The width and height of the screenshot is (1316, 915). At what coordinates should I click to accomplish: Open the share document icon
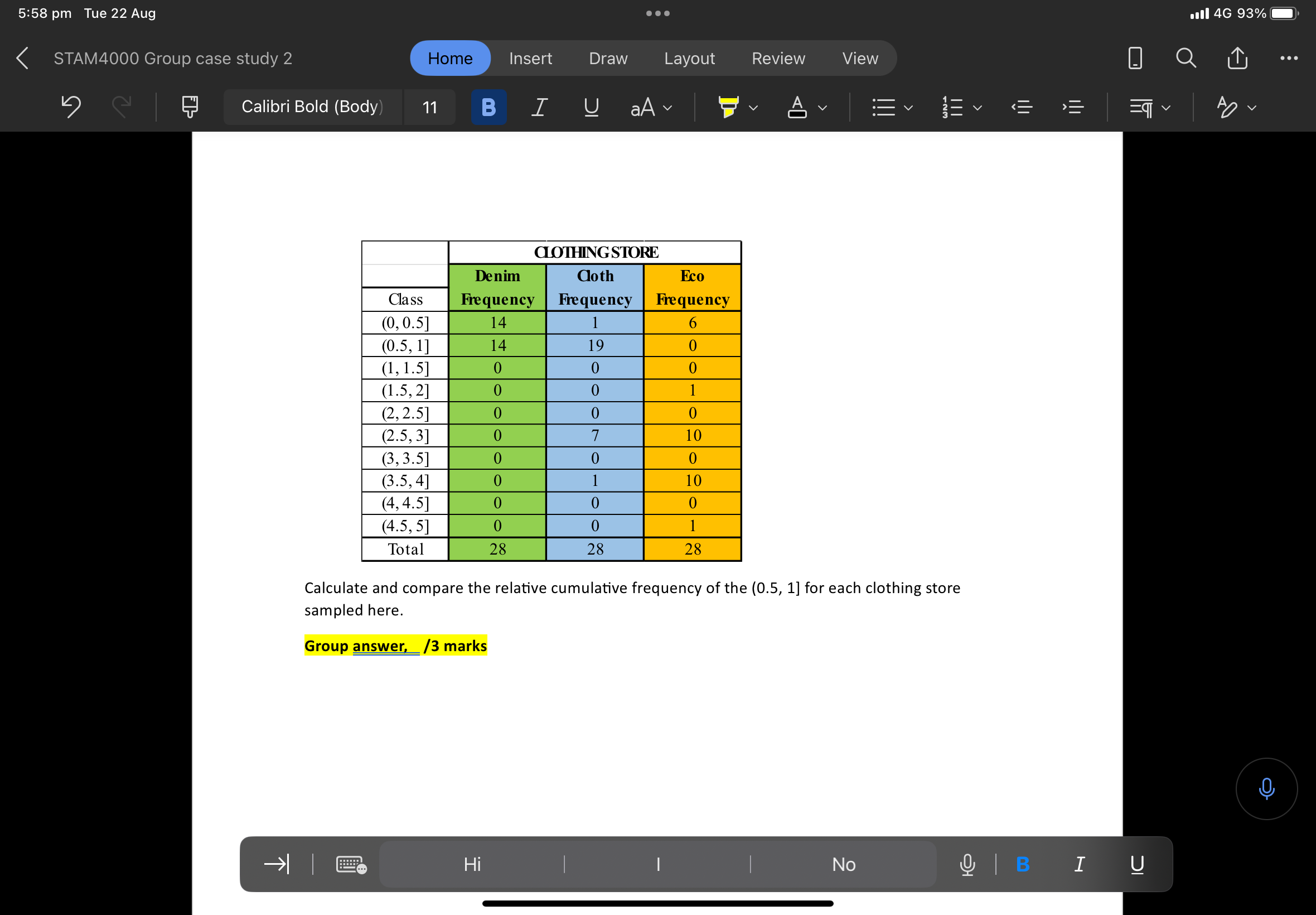point(1237,58)
